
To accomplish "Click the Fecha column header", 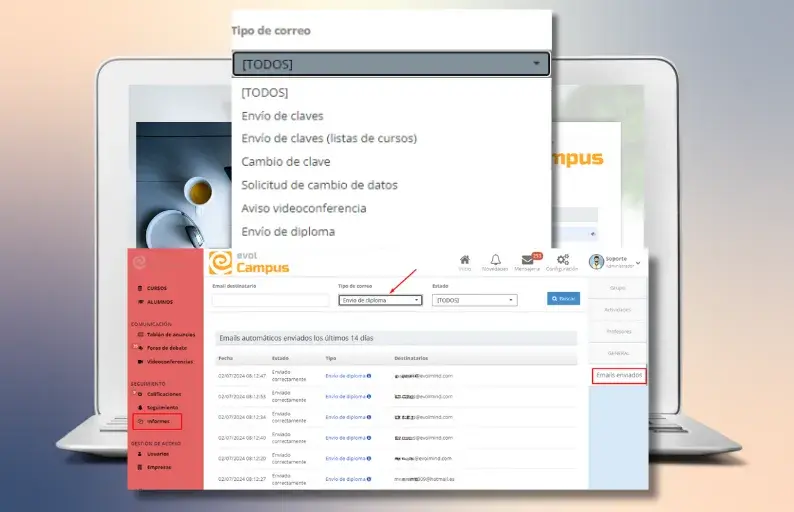I will point(225,358).
